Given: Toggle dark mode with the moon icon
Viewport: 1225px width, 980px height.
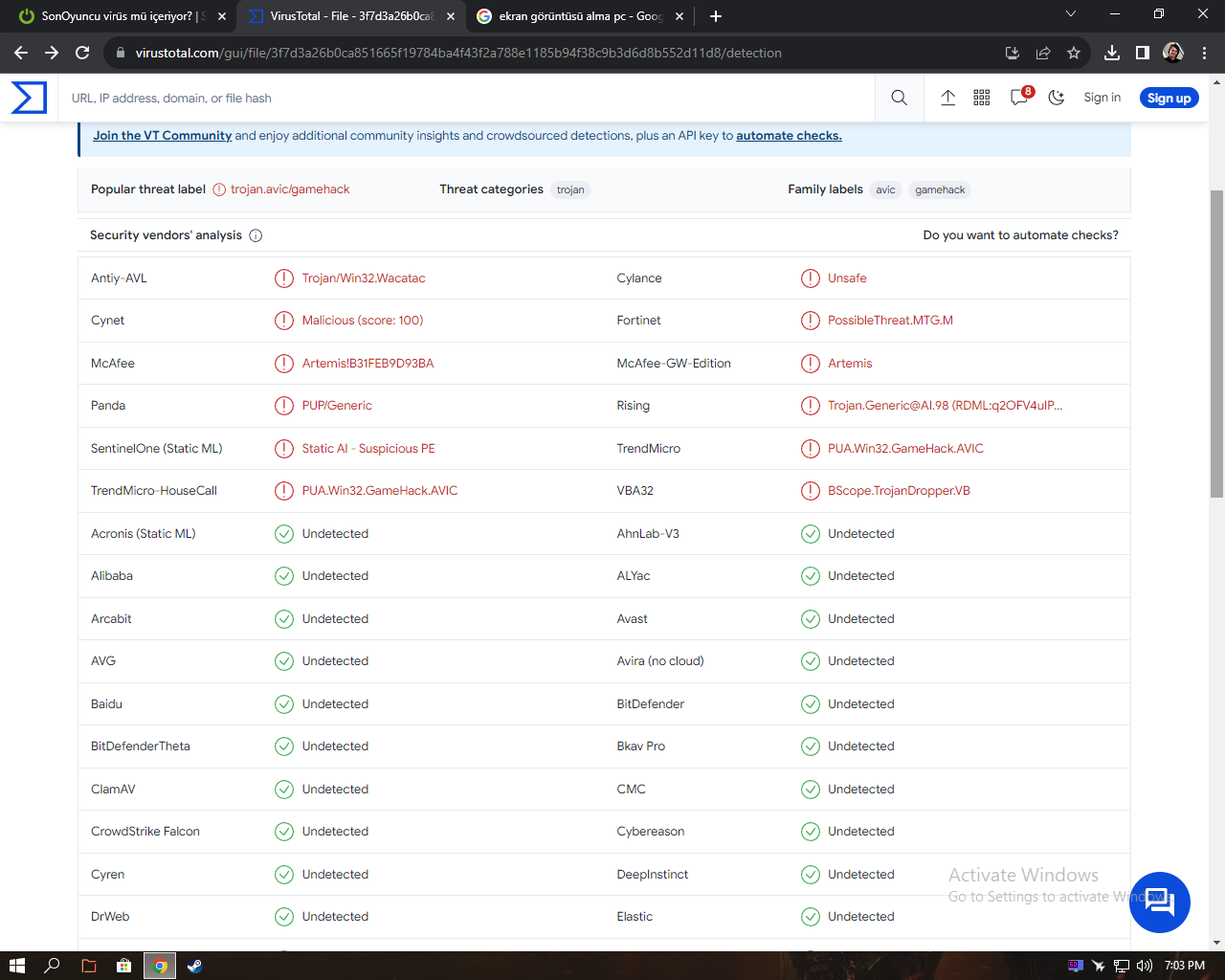Looking at the screenshot, I should [1056, 98].
